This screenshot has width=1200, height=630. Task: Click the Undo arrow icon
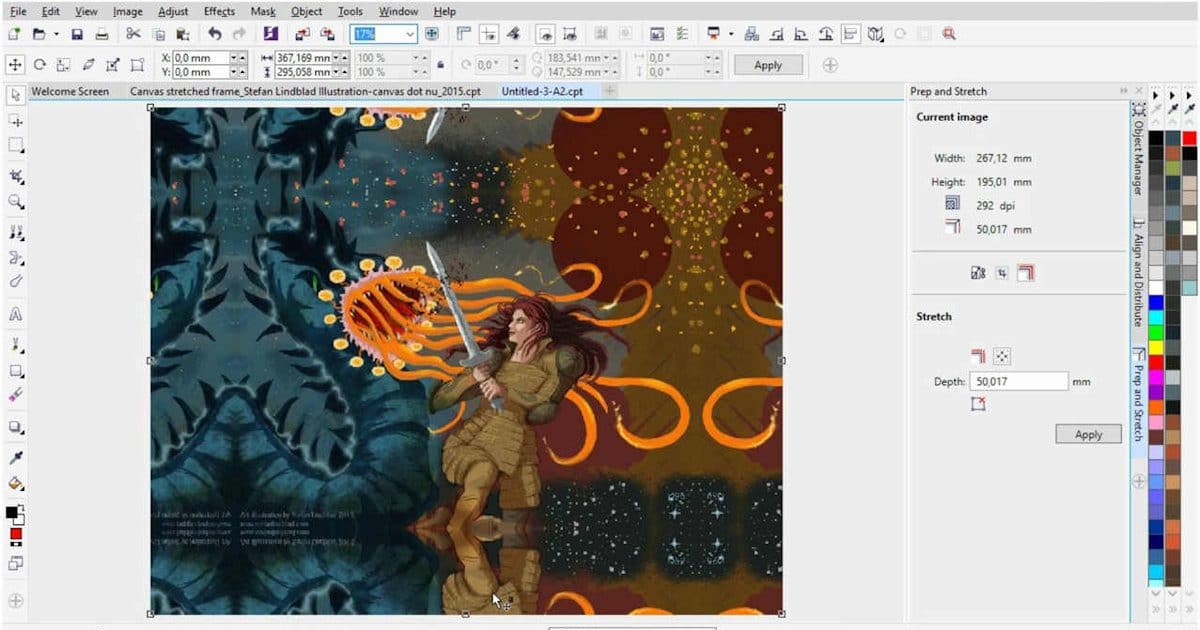[215, 34]
